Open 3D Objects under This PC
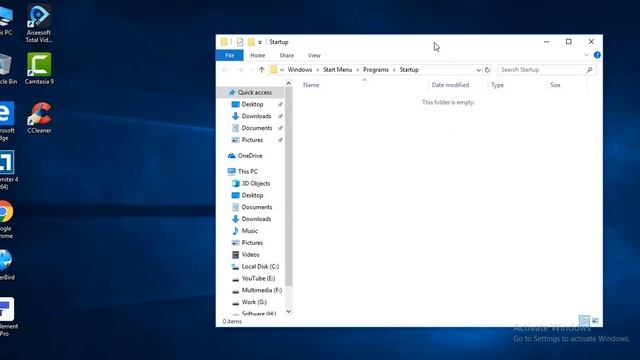Viewport: 640px width, 360px height. coord(256,183)
